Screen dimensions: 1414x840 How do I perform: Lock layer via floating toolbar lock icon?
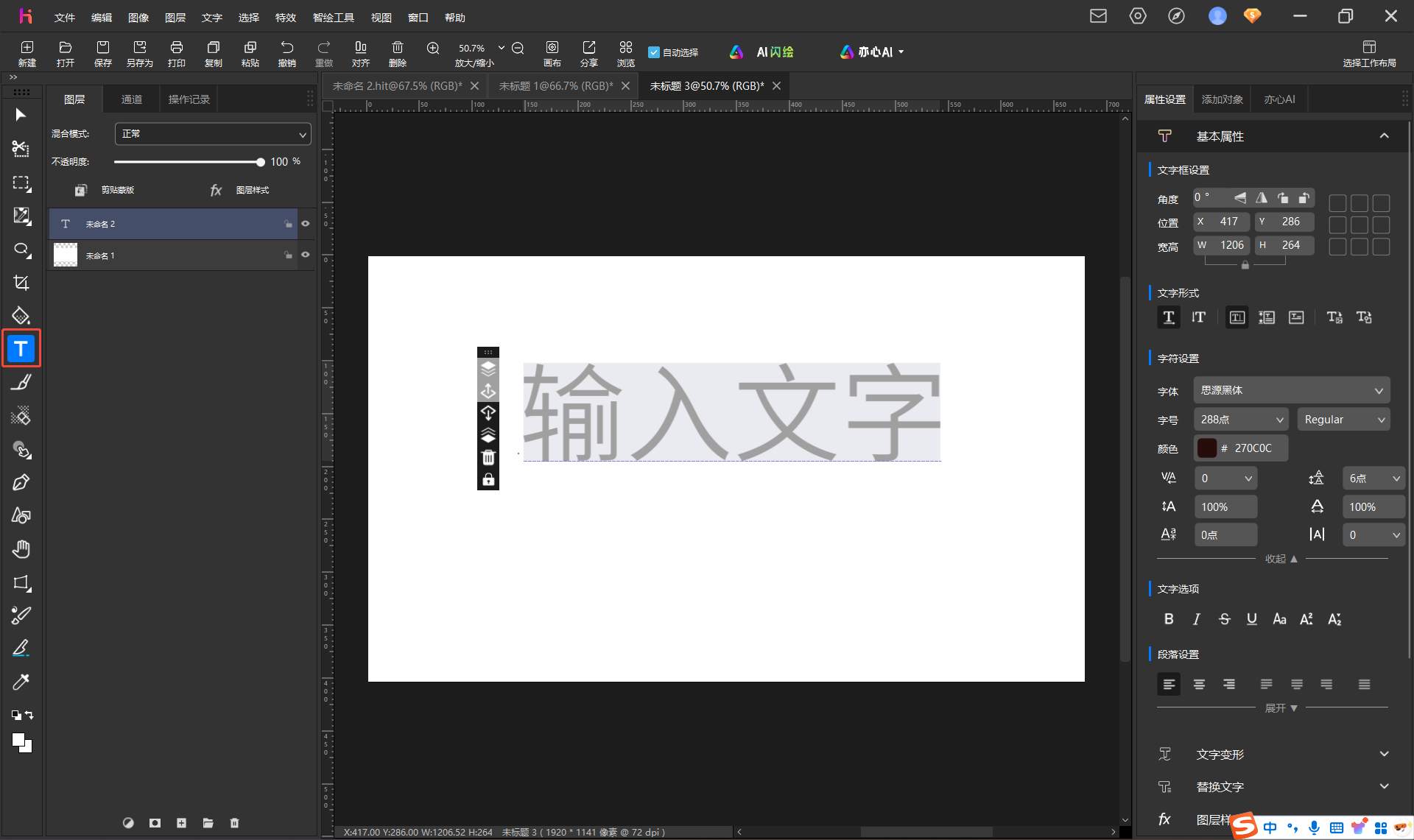(488, 480)
